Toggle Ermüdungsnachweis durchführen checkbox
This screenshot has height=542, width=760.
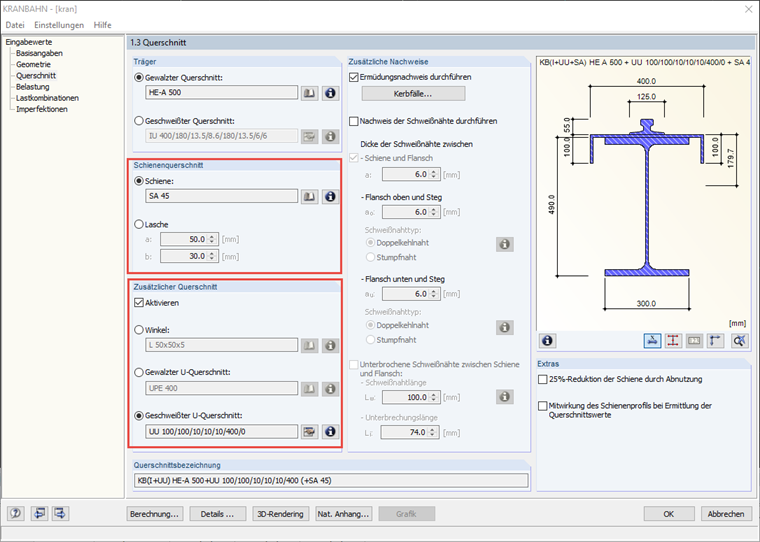(x=354, y=77)
